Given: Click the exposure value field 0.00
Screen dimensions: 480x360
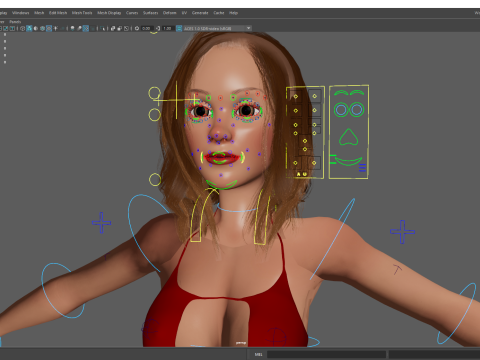Looking at the screenshot, I should coord(146,28).
